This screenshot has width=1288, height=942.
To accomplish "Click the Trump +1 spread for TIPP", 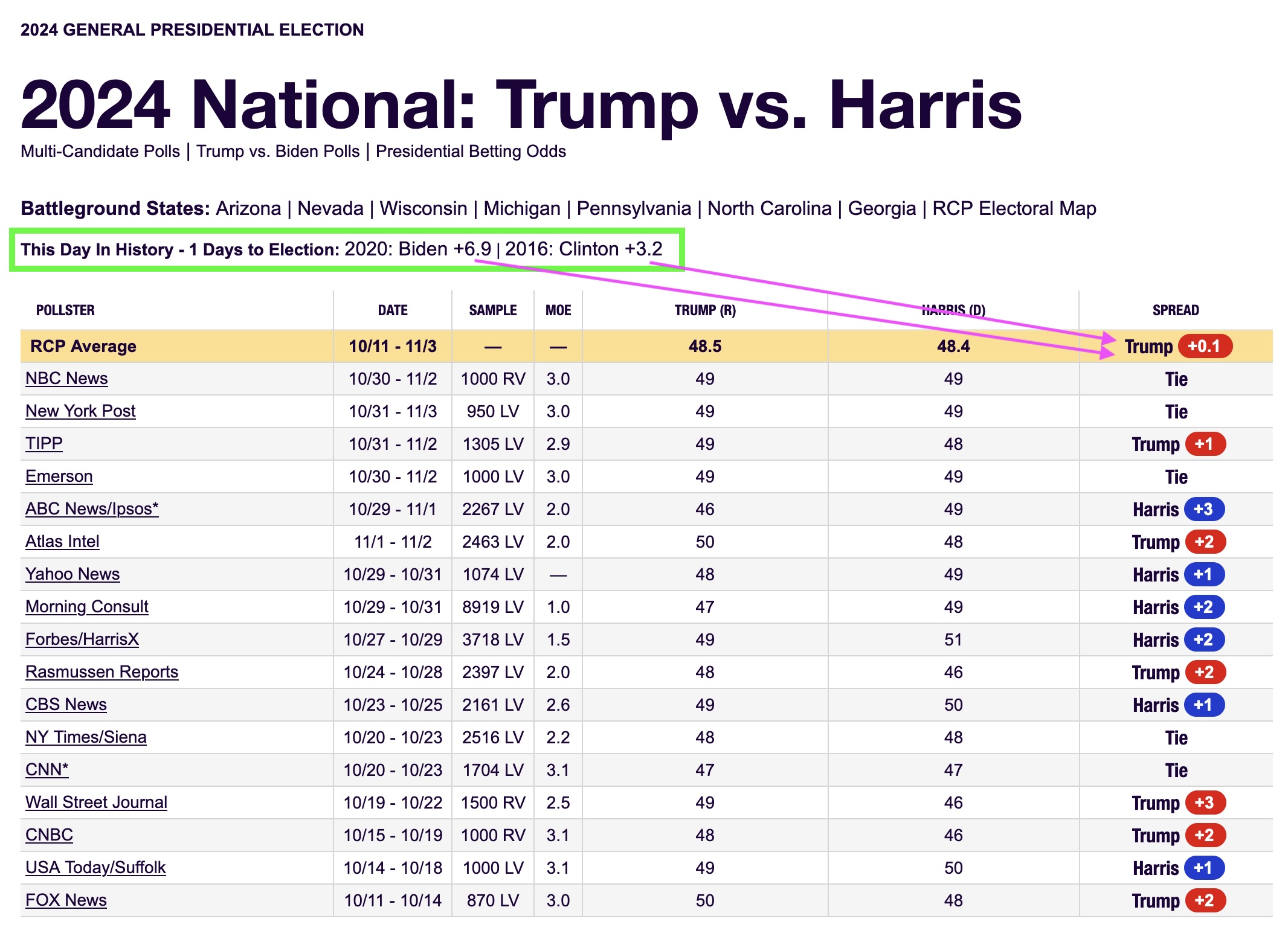I will (1179, 444).
